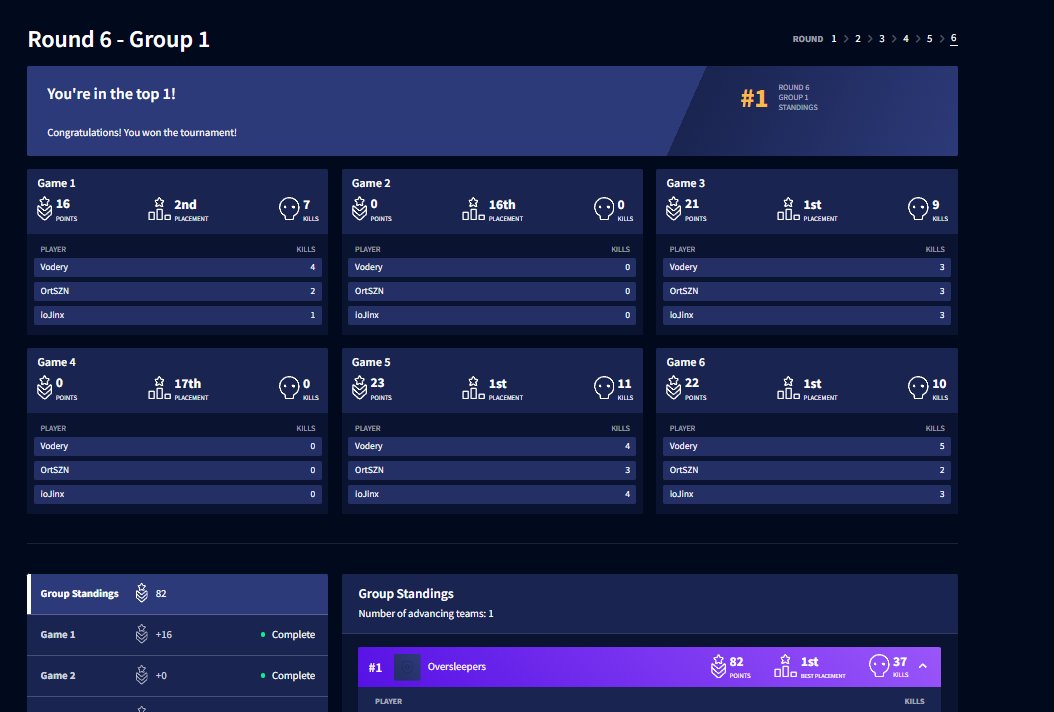The image size is (1054, 712).
Task: Click the Game 6 placement podium icon
Action: tap(788, 388)
